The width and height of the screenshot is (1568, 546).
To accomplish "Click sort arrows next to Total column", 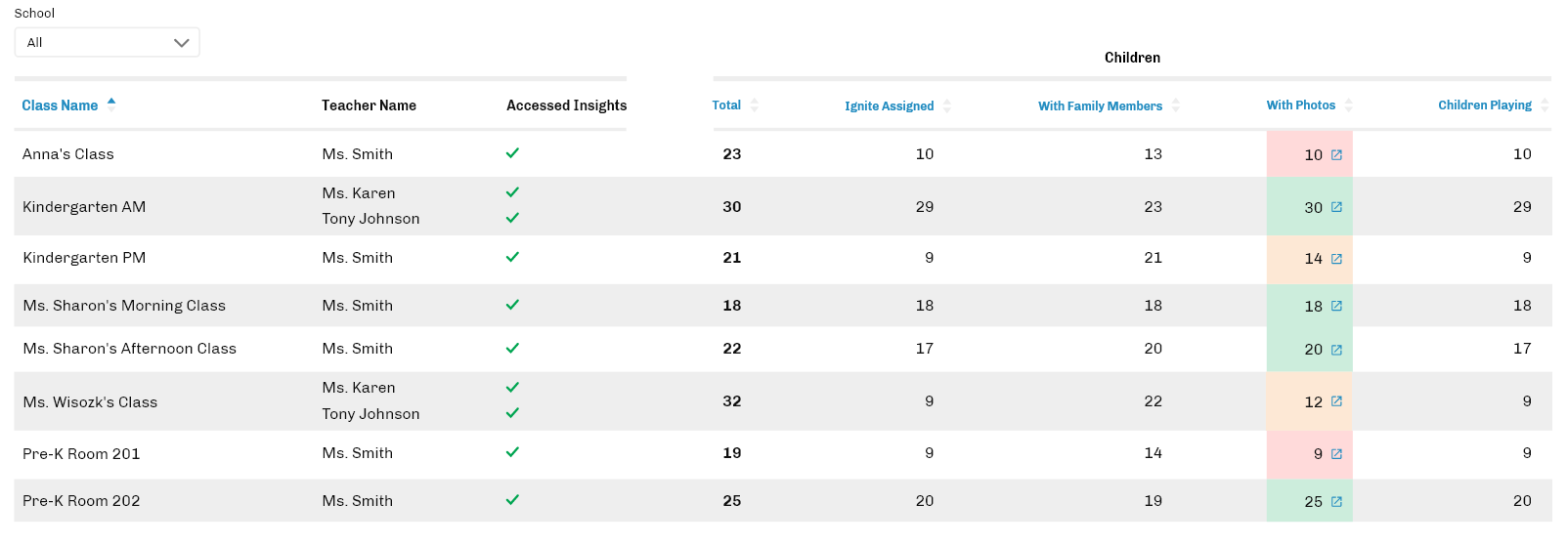I will tap(754, 105).
